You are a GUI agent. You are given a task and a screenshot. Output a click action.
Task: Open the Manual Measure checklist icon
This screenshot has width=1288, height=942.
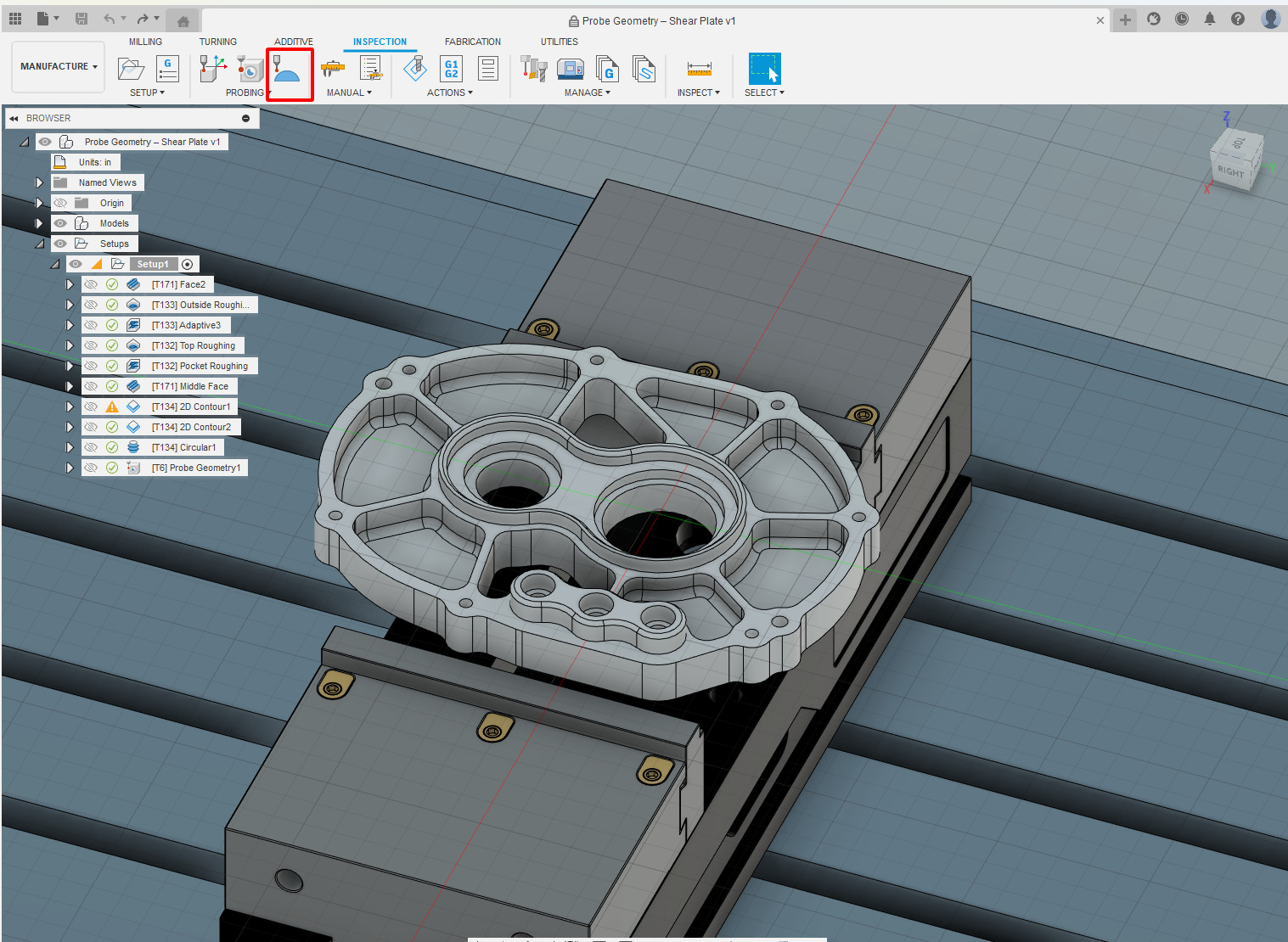(x=371, y=68)
